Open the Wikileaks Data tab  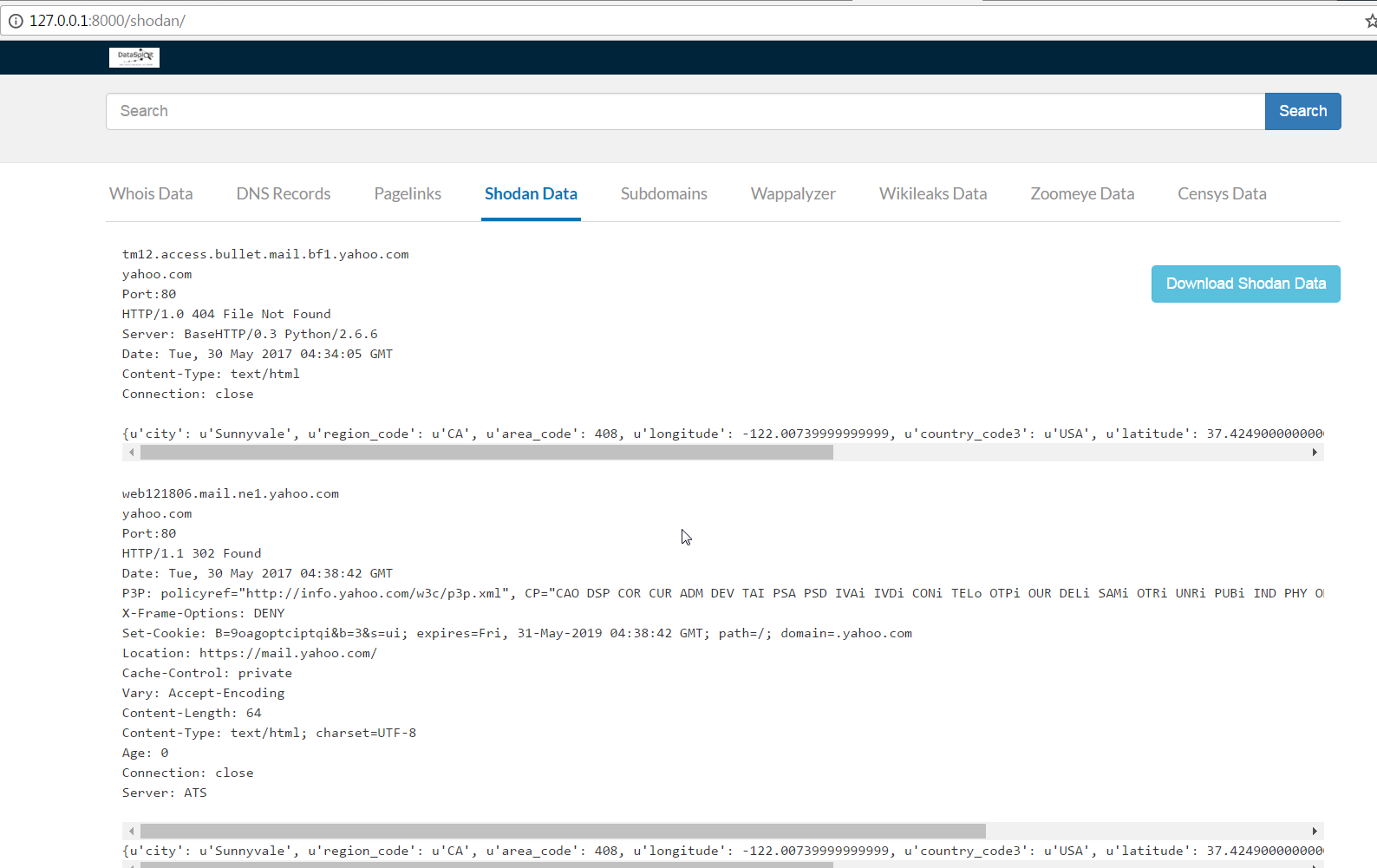(933, 194)
